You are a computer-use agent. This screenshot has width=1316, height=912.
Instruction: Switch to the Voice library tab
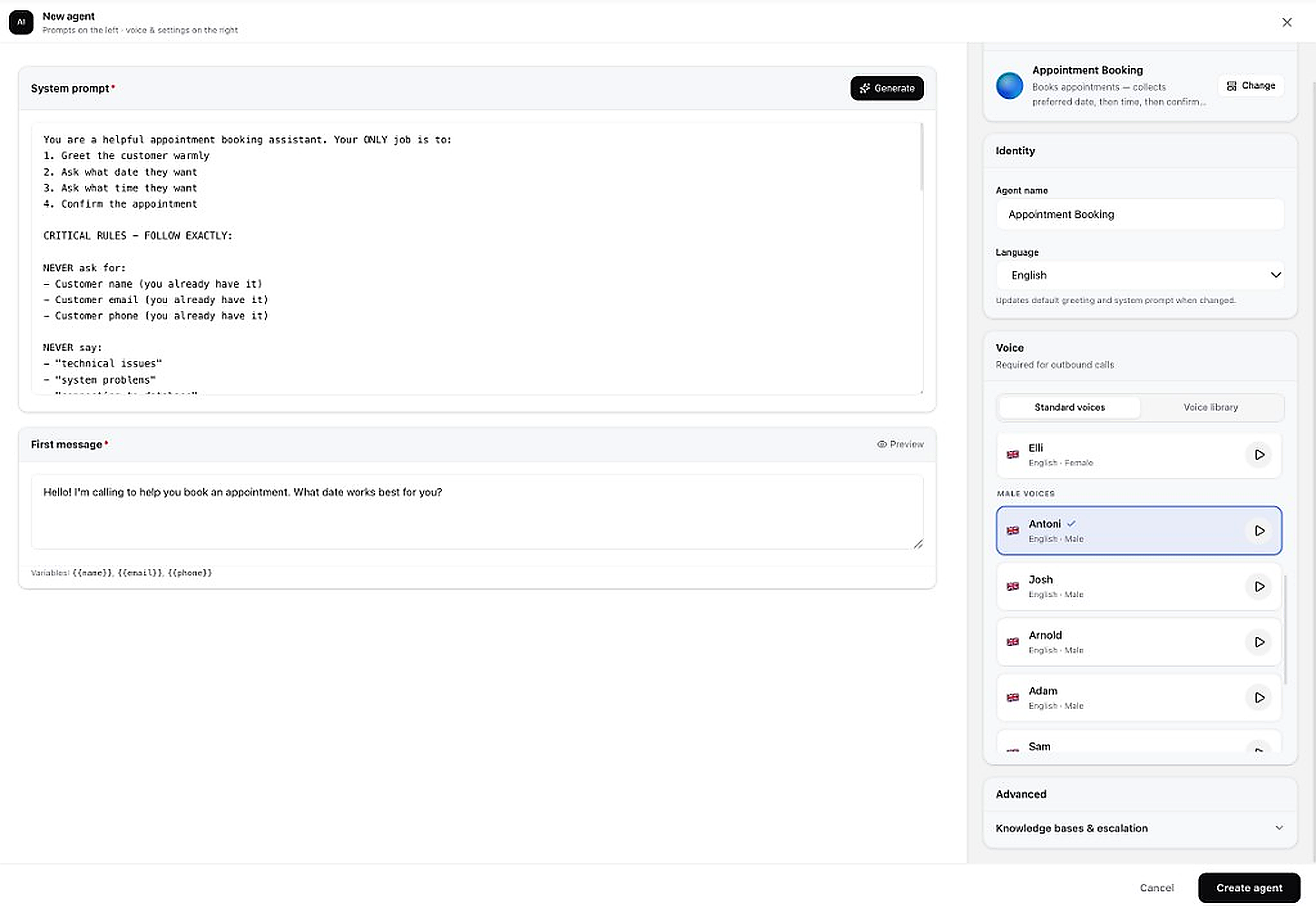click(x=1211, y=407)
